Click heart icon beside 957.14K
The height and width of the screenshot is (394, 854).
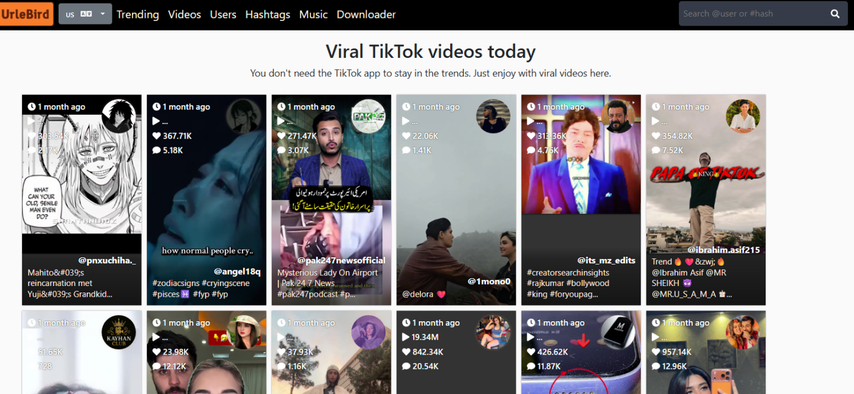(656, 351)
